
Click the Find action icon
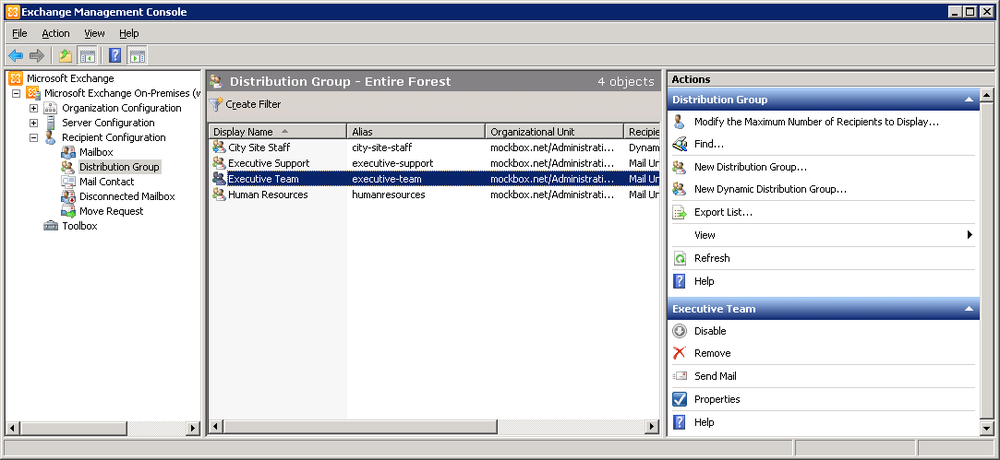point(680,144)
